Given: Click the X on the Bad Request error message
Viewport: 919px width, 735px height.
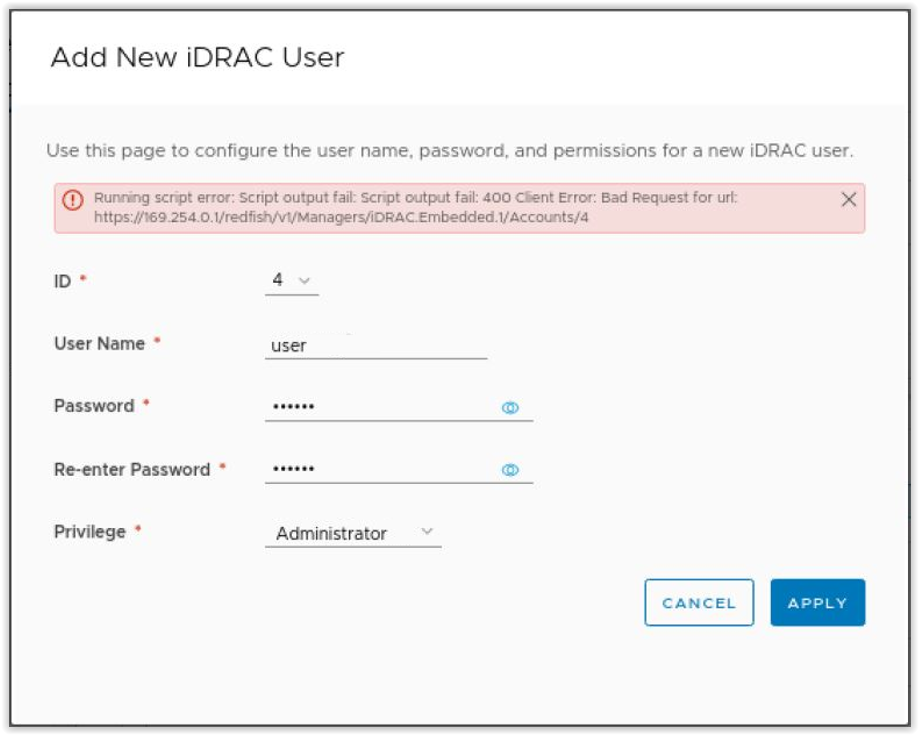Looking at the screenshot, I should (849, 199).
